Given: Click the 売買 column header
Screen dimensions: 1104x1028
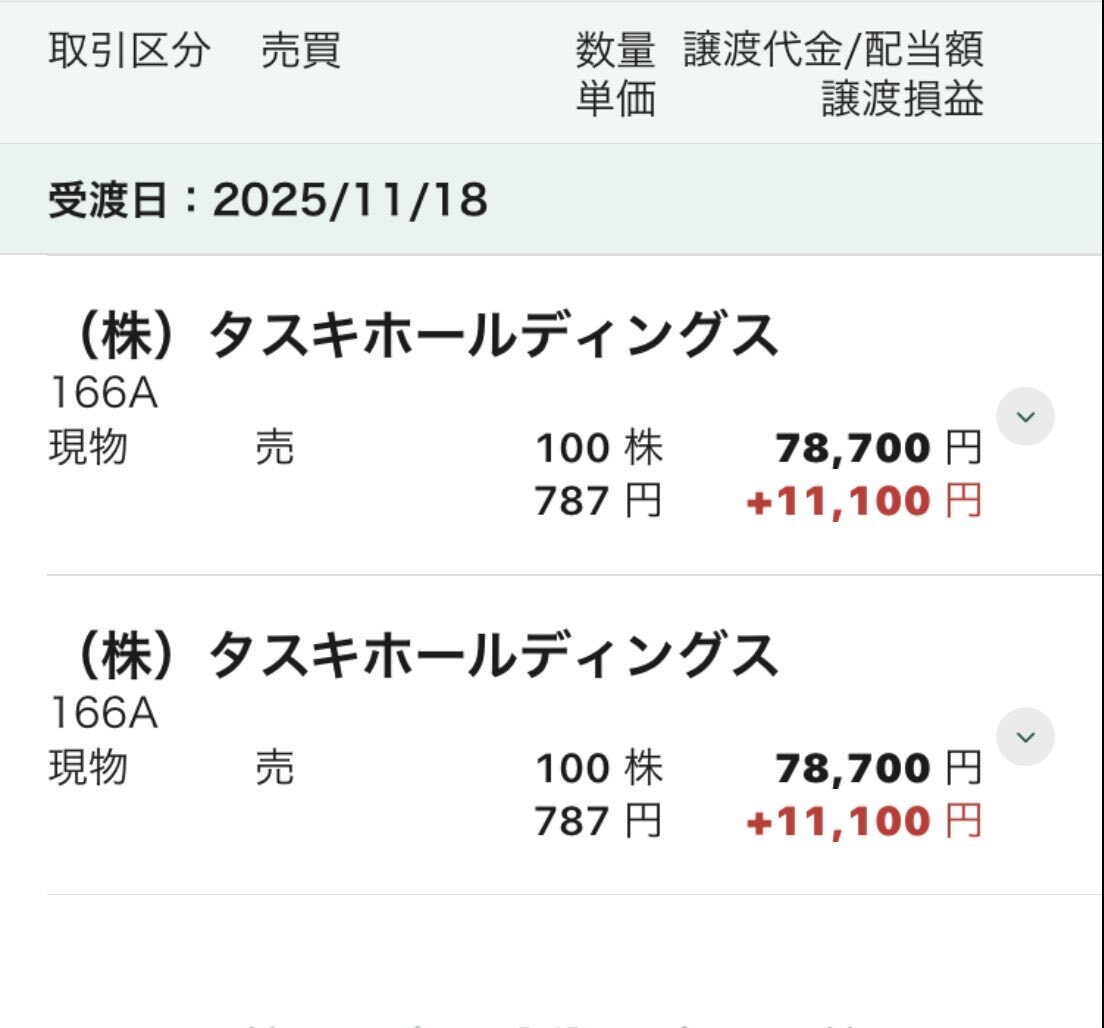Looking at the screenshot, I should coord(301,51).
